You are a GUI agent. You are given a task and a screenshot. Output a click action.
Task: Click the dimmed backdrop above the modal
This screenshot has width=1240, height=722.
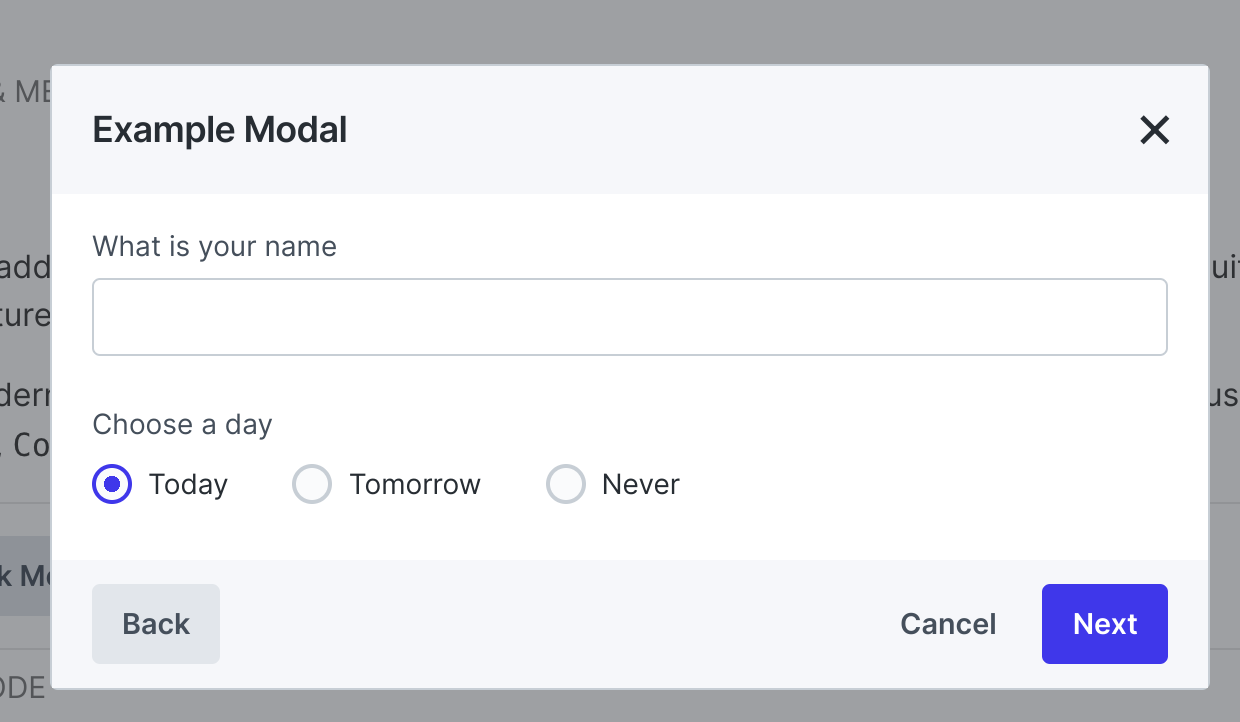tap(620, 30)
